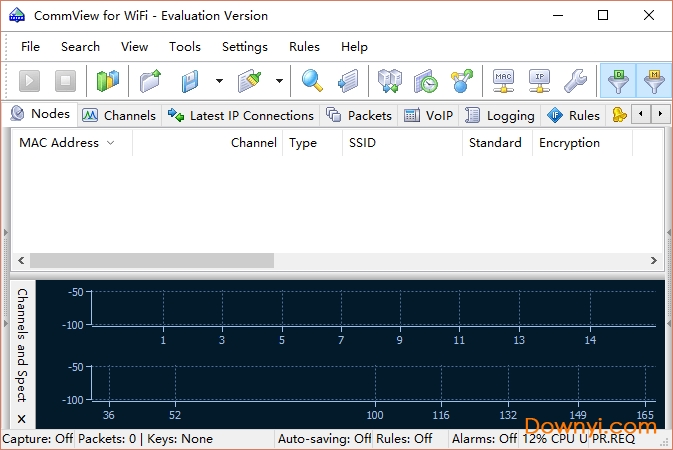Image resolution: width=673 pixels, height=450 pixels.
Task: Switch to the Packets tab
Action: (359, 116)
